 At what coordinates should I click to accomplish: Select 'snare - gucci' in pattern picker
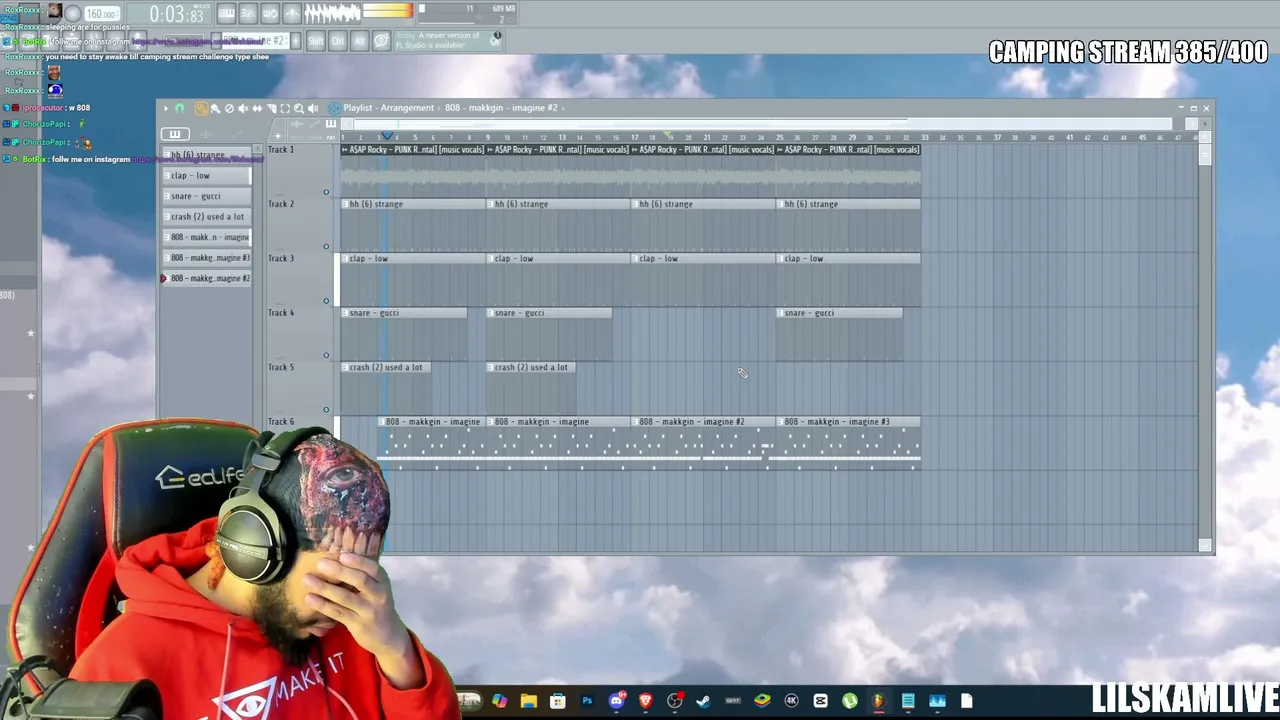[206, 196]
